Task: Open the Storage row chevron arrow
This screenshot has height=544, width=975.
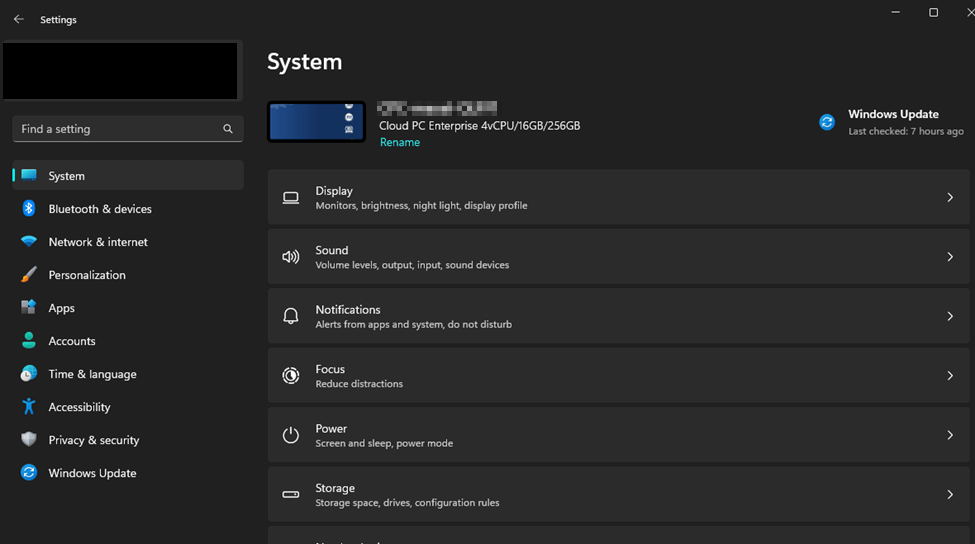Action: tap(950, 495)
